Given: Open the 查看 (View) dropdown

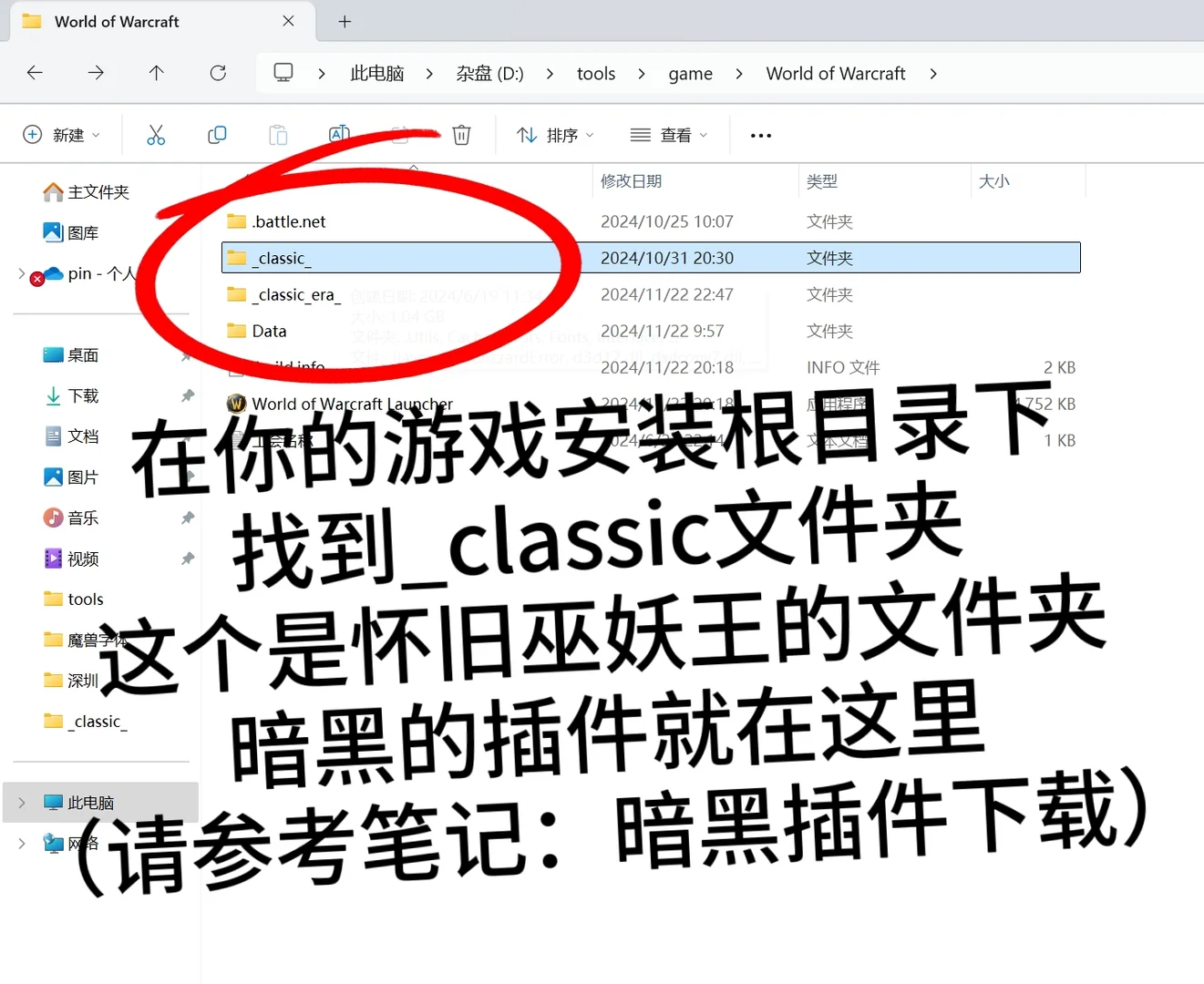Looking at the screenshot, I should click(669, 135).
